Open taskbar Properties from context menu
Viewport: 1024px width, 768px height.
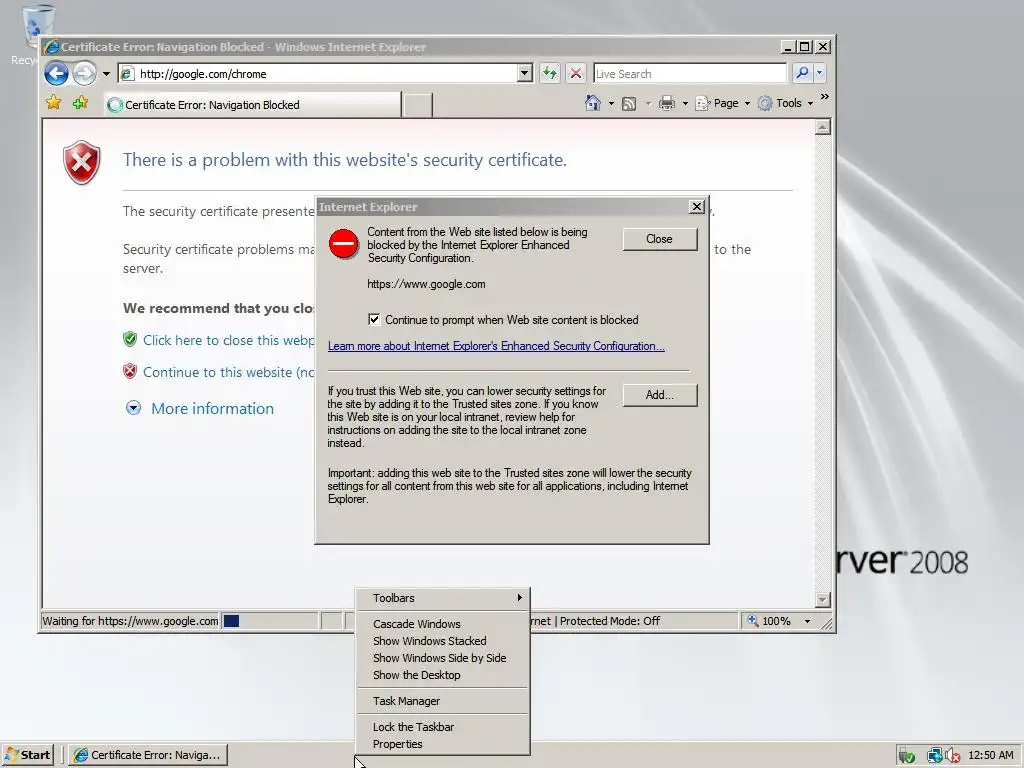click(x=444, y=744)
